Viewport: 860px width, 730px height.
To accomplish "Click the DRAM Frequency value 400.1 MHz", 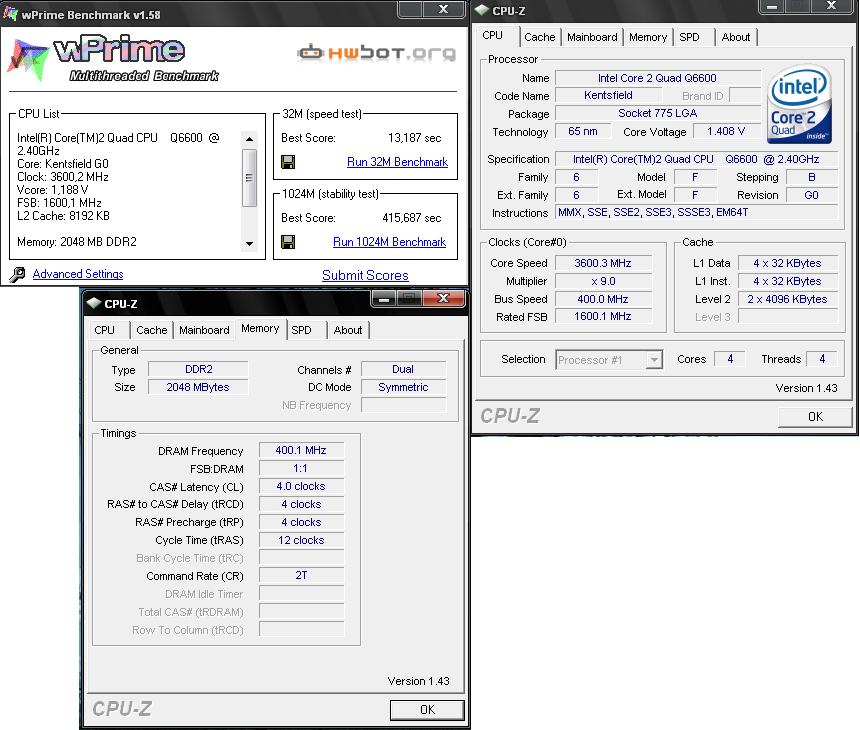I will tap(301, 450).
